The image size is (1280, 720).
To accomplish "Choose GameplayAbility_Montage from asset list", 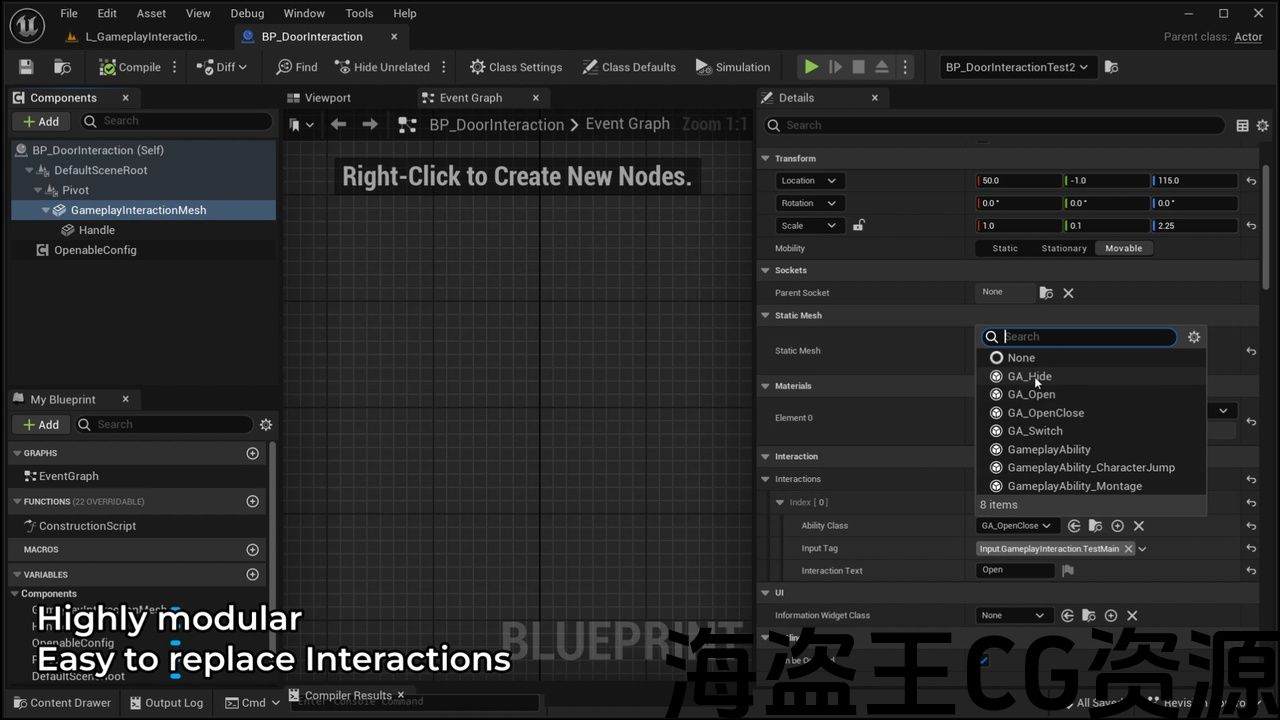I will point(1091,486).
